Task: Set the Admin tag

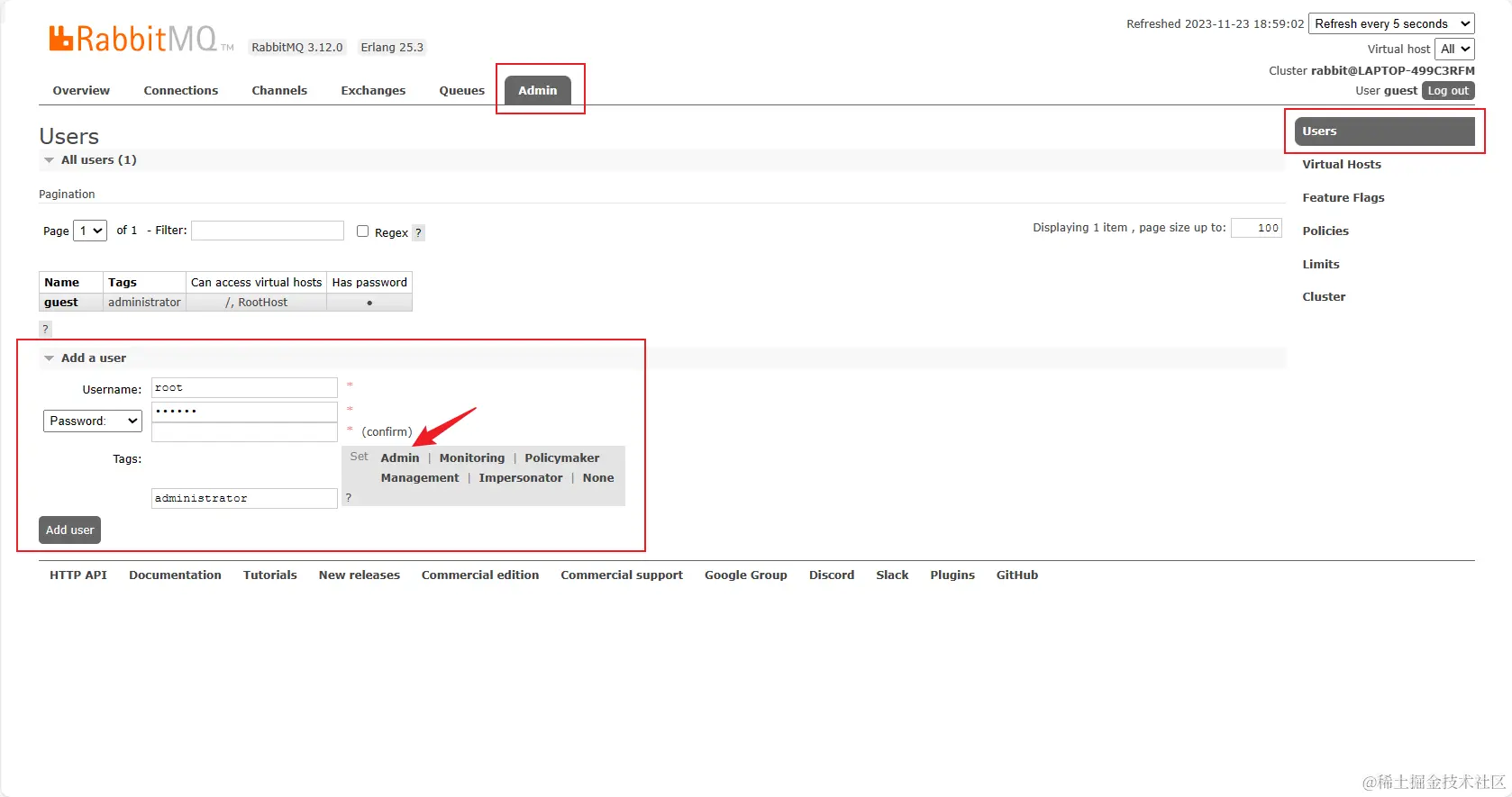Action: tap(400, 457)
